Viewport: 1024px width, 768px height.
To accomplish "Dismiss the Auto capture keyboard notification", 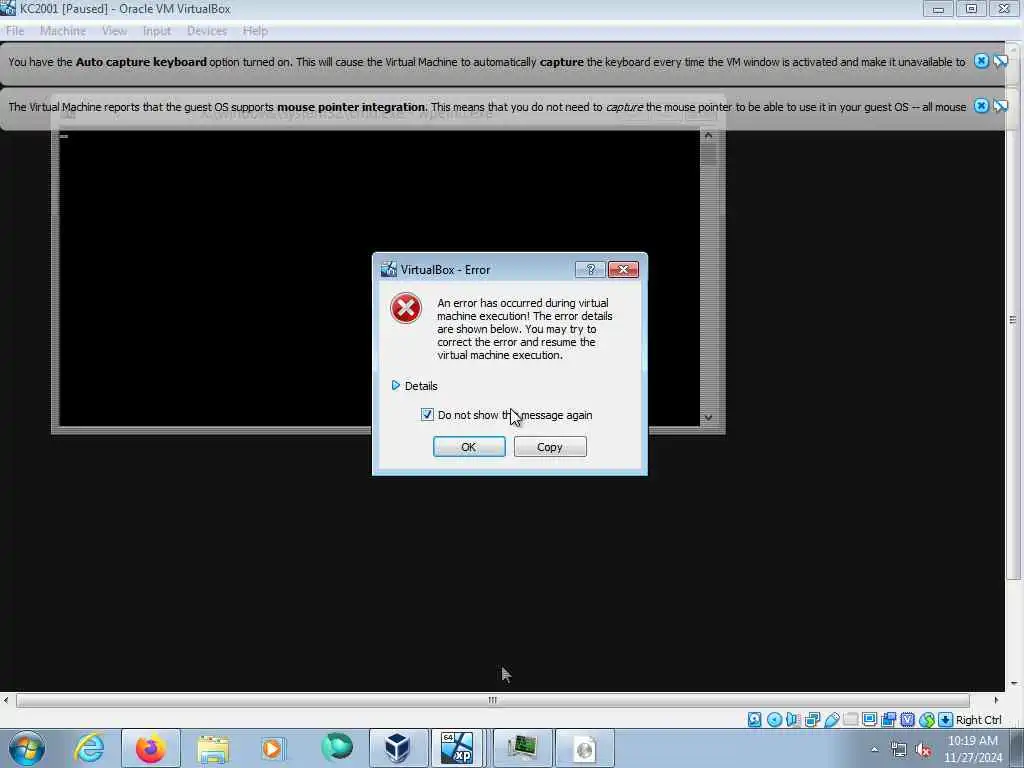I will (x=981, y=61).
